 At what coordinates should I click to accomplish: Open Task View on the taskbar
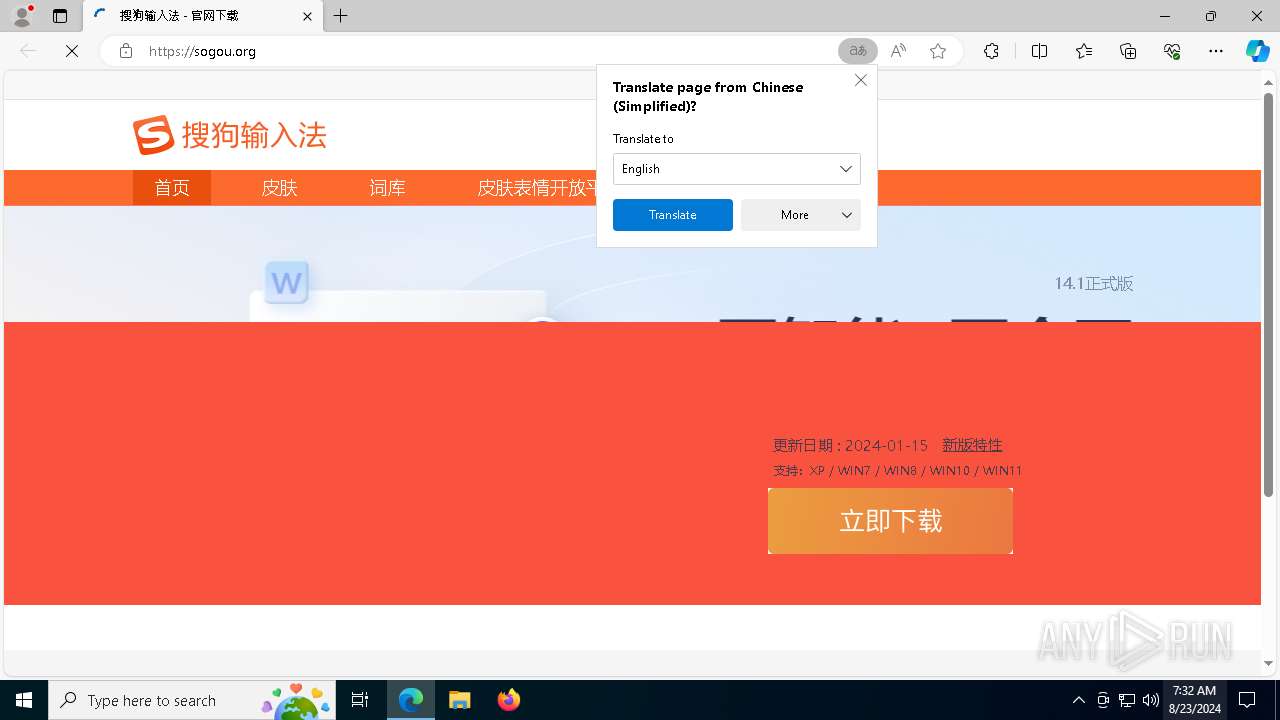point(360,700)
